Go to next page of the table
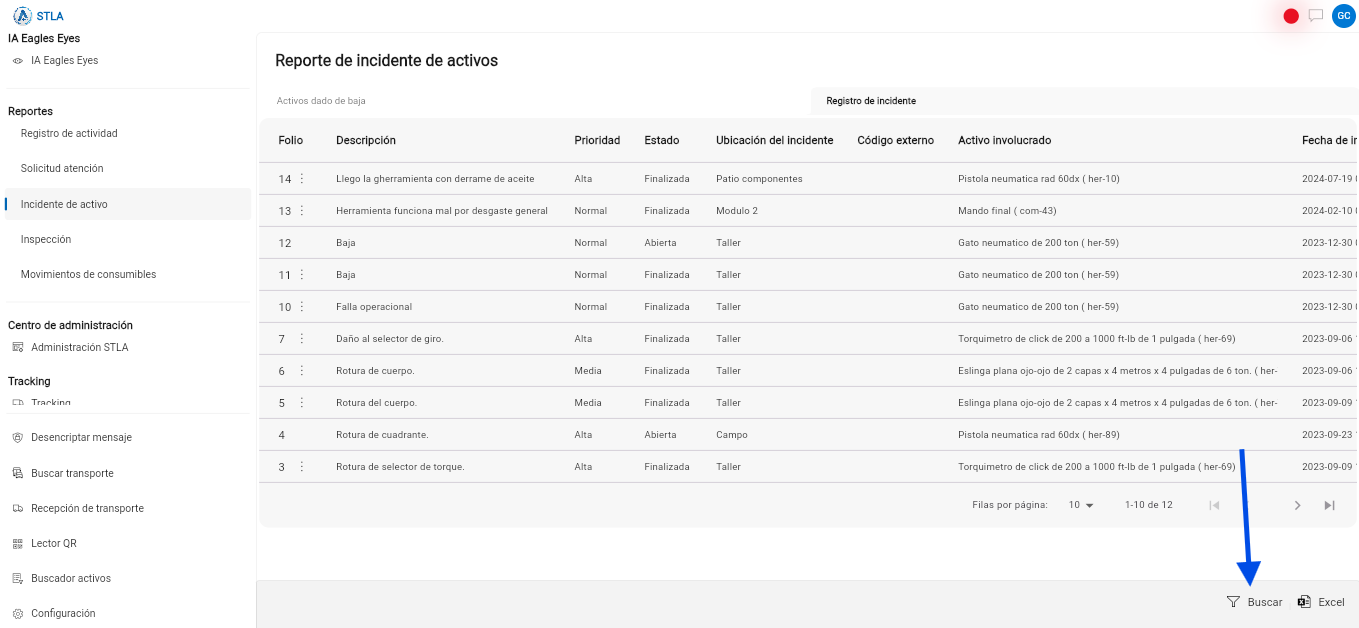This screenshot has height=628, width=1359. click(x=1297, y=505)
